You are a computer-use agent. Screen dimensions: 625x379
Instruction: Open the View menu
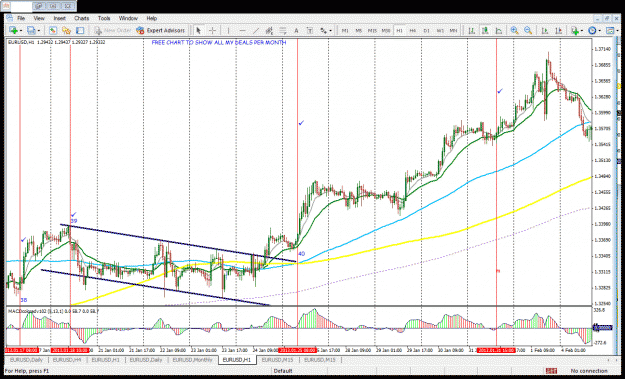tap(39, 18)
